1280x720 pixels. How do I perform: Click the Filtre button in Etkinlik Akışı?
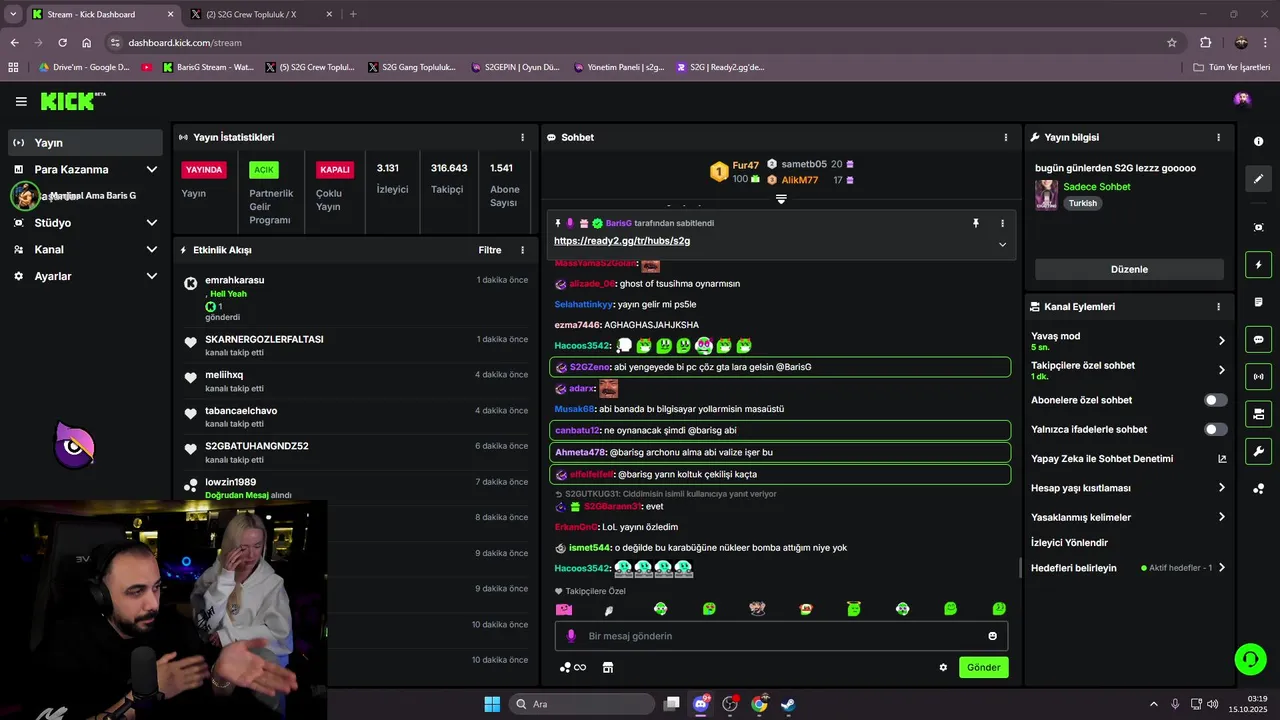pos(490,250)
